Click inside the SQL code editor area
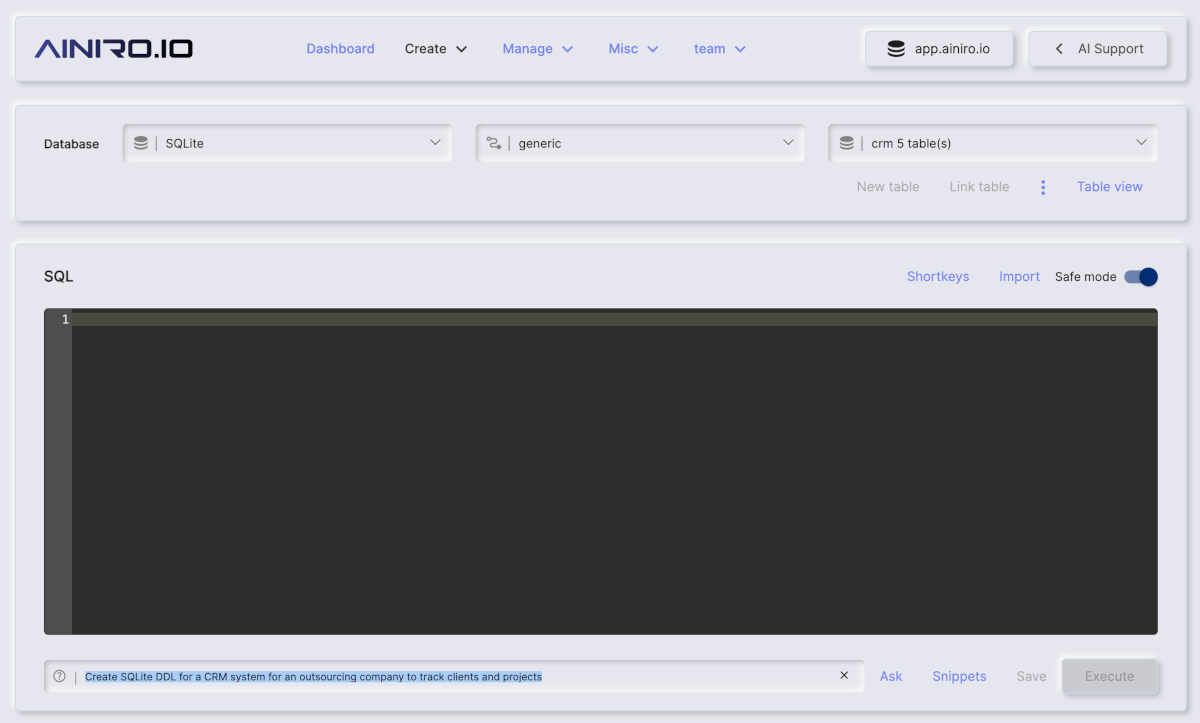Viewport: 1200px width, 723px height. click(614, 472)
